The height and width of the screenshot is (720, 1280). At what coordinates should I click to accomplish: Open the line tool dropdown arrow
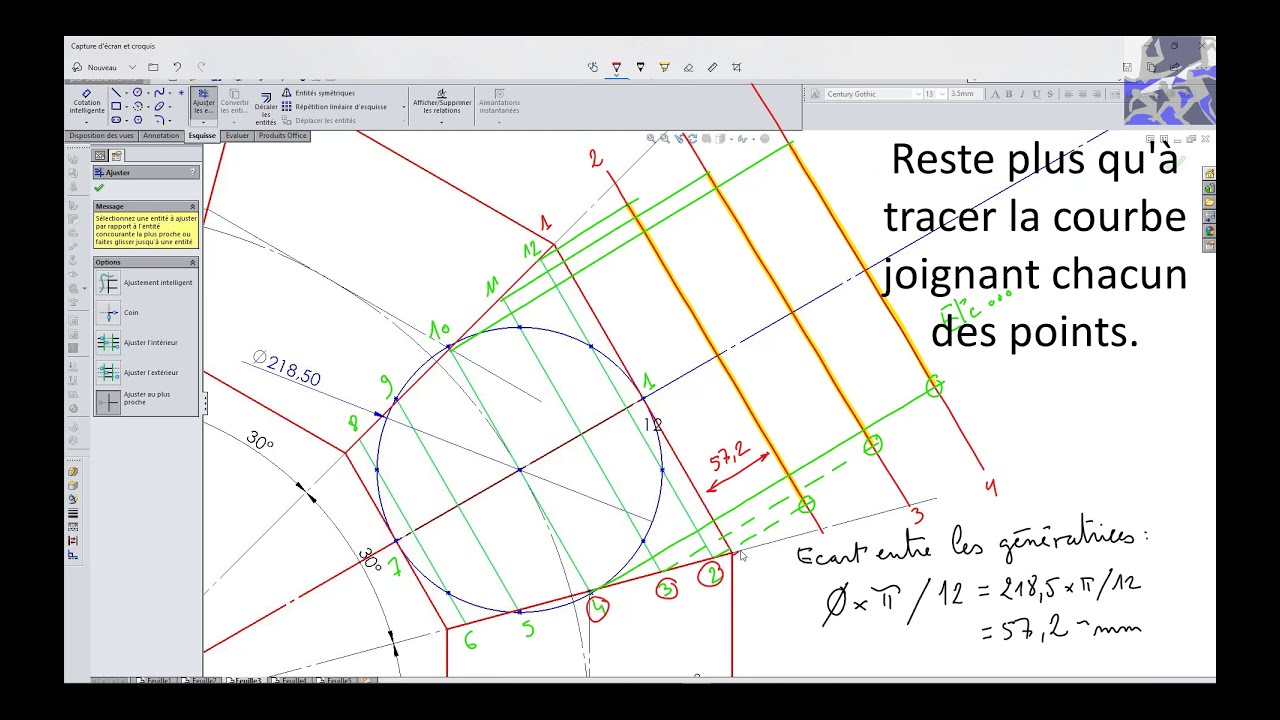pos(126,93)
